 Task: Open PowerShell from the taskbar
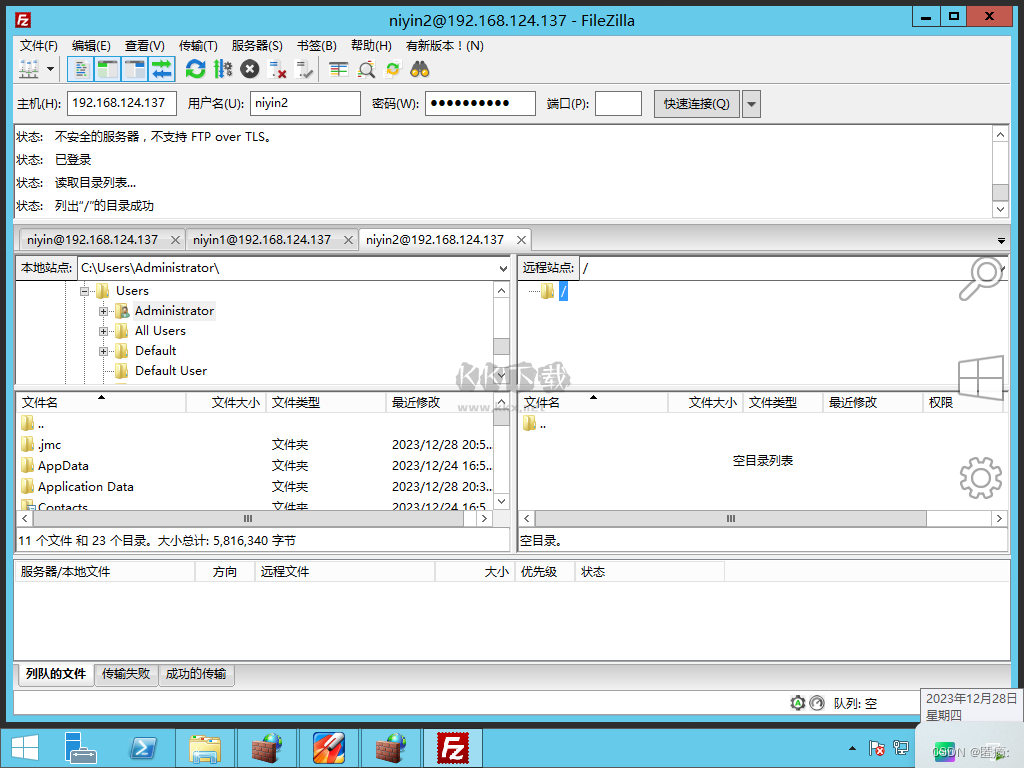(x=142, y=748)
